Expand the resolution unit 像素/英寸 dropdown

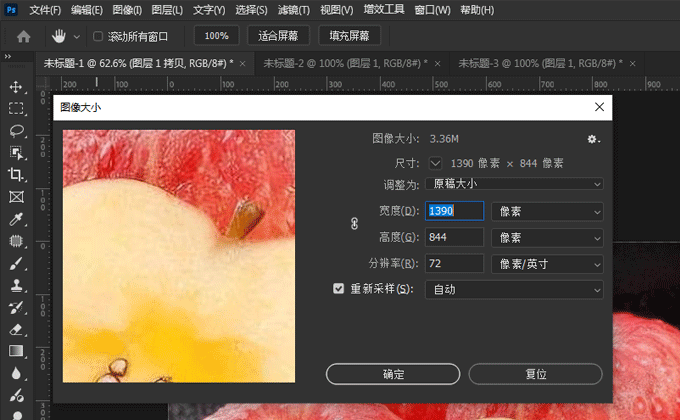[549, 264]
